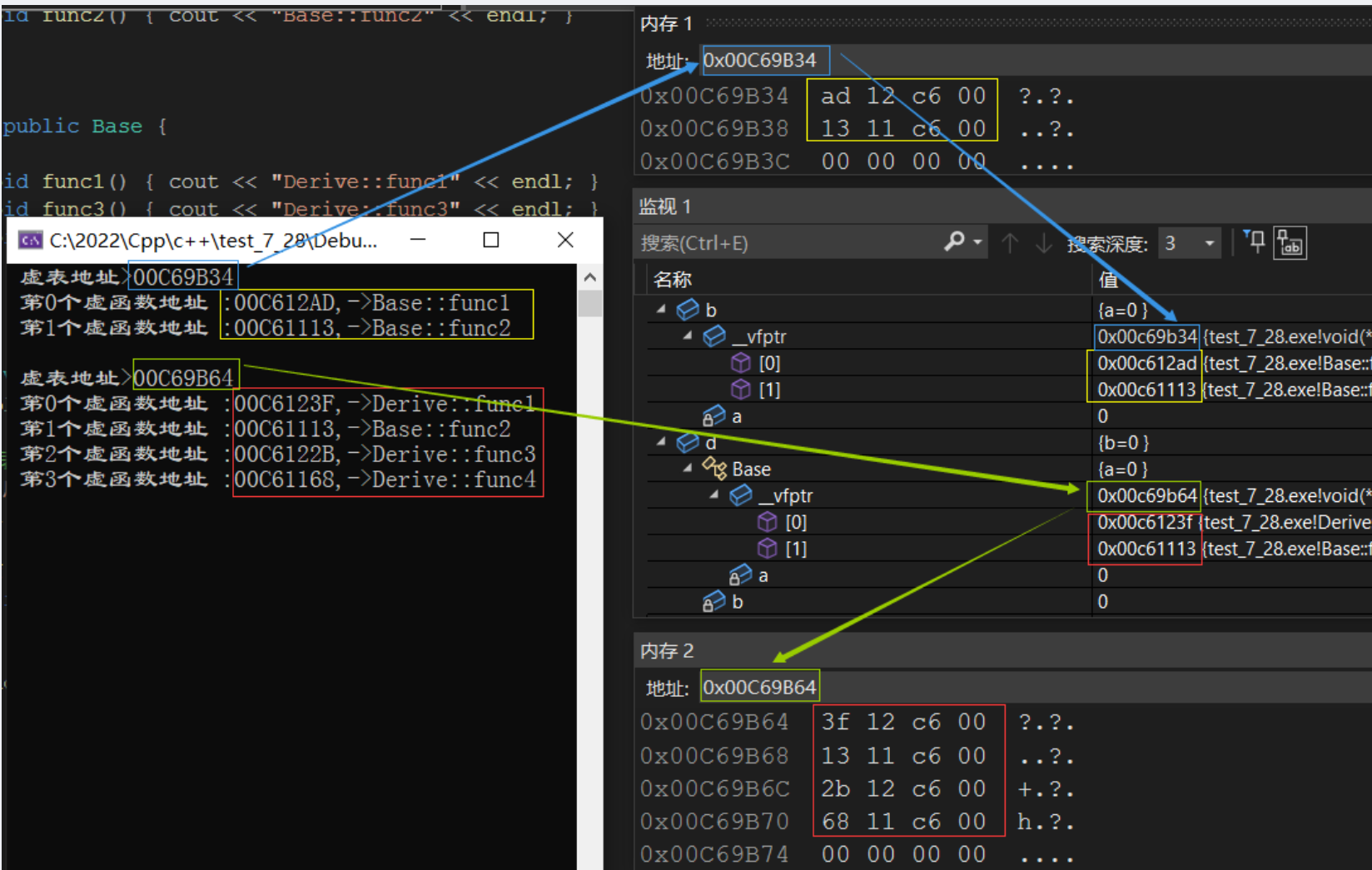Select the {a=0 } value of variable b
Image resolution: width=1372 pixels, height=870 pixels.
(1122, 310)
